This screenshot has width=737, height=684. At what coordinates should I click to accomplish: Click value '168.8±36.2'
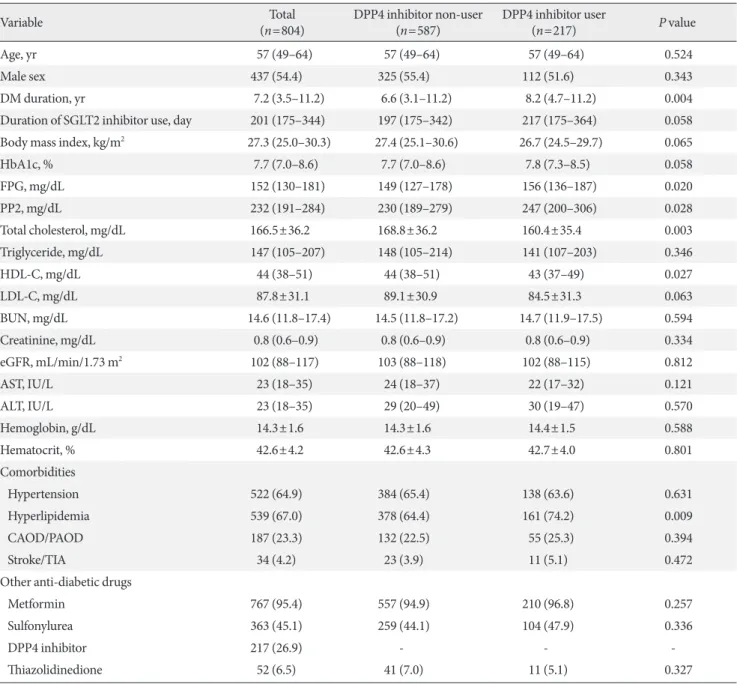[x=408, y=230]
